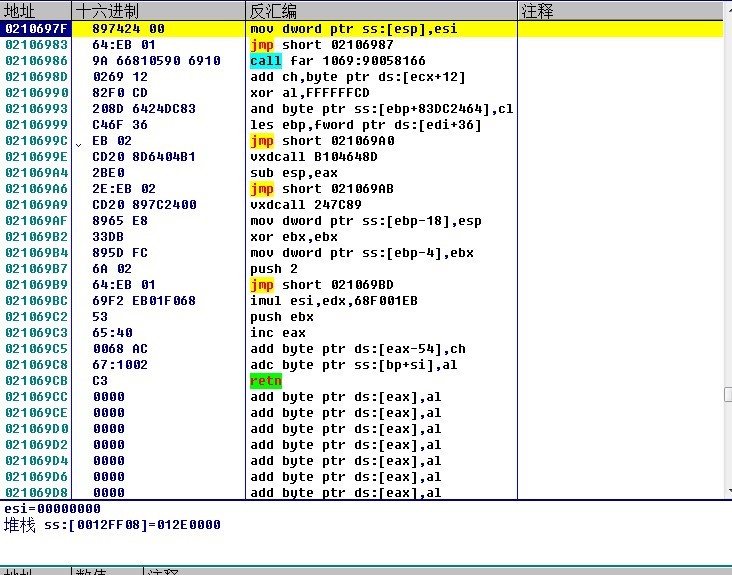Select jmp short 021069BD instruction
This screenshot has height=575, width=732.
[x=322, y=285]
